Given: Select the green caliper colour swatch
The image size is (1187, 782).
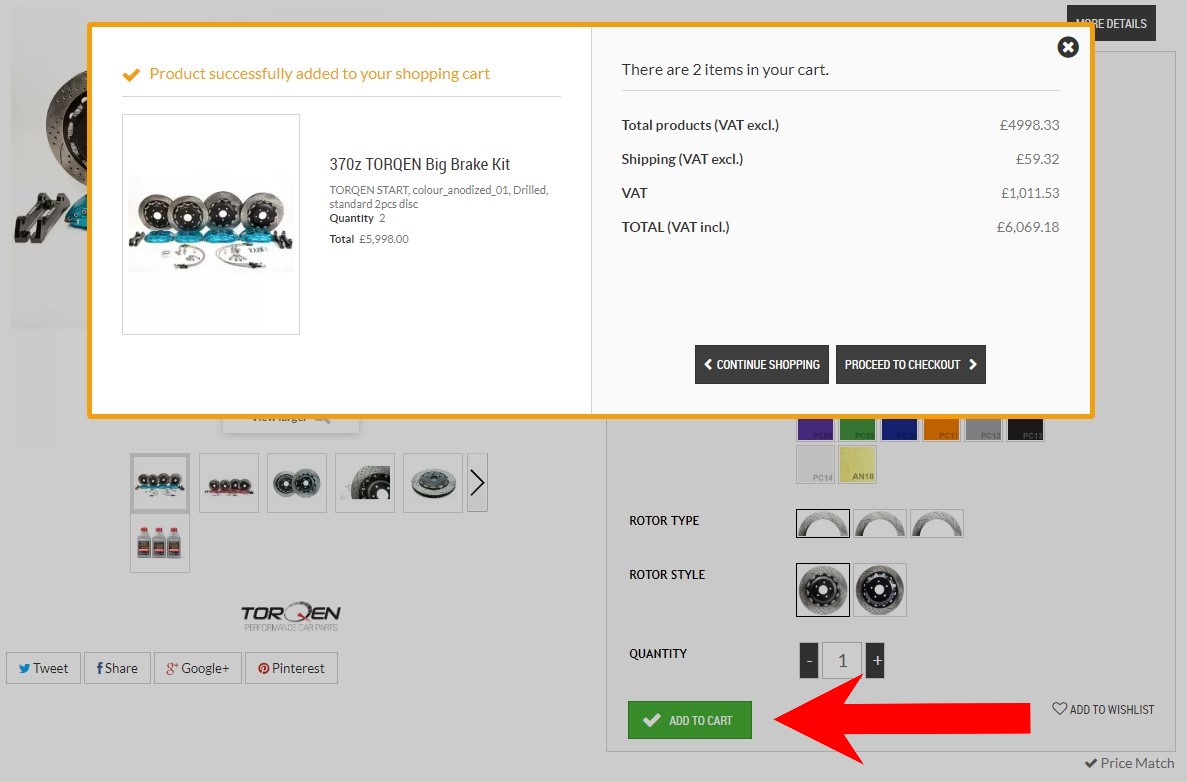Looking at the screenshot, I should [857, 429].
